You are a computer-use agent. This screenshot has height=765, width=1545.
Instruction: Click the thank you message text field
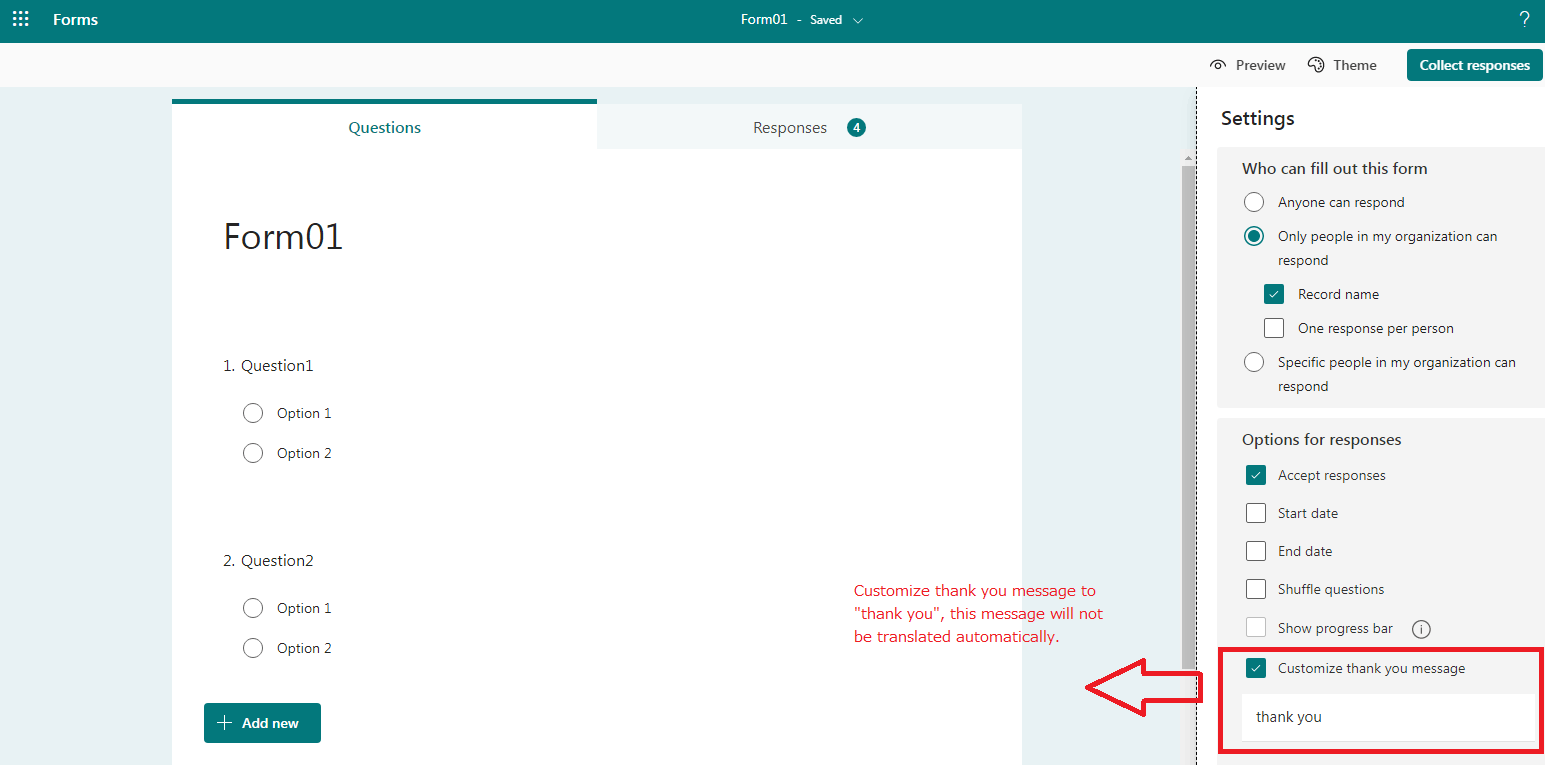pyautogui.click(x=1388, y=716)
